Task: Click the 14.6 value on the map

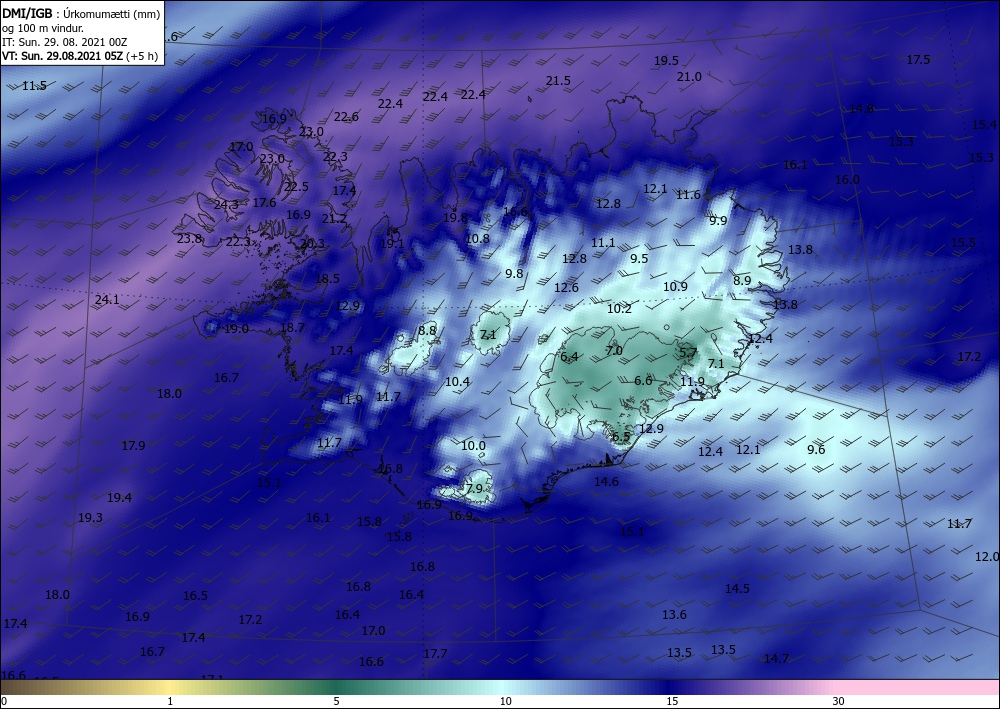Action: coord(607,481)
